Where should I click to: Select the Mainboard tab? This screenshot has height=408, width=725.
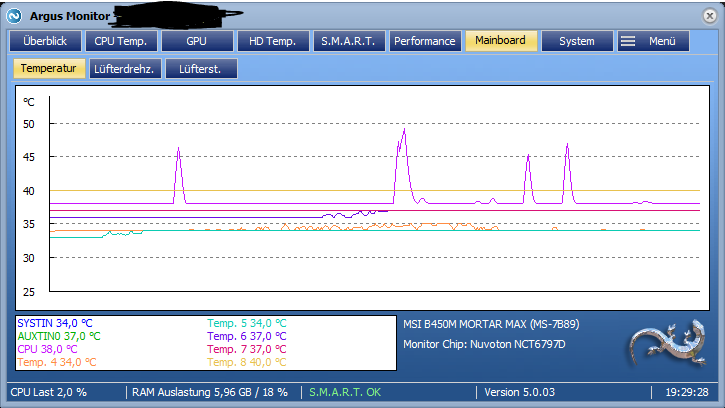point(501,41)
